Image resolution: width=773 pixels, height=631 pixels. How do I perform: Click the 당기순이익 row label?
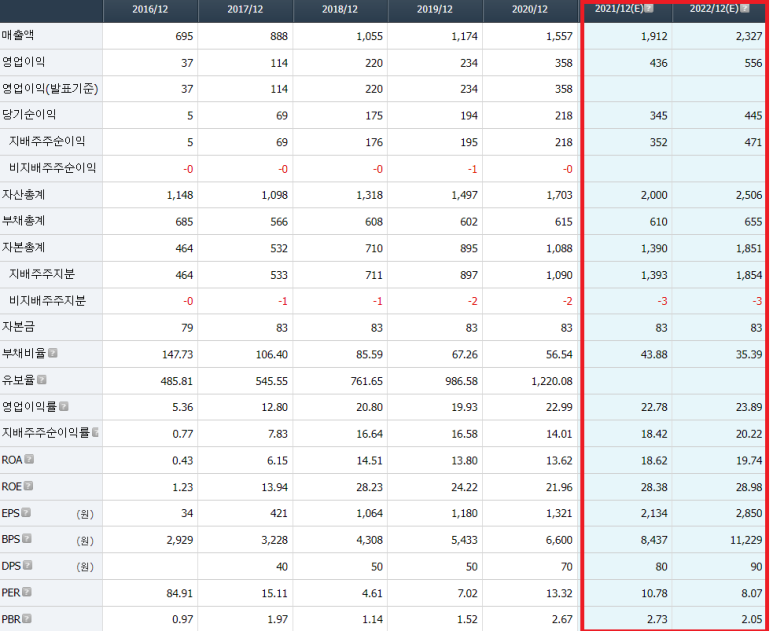(x=29, y=115)
